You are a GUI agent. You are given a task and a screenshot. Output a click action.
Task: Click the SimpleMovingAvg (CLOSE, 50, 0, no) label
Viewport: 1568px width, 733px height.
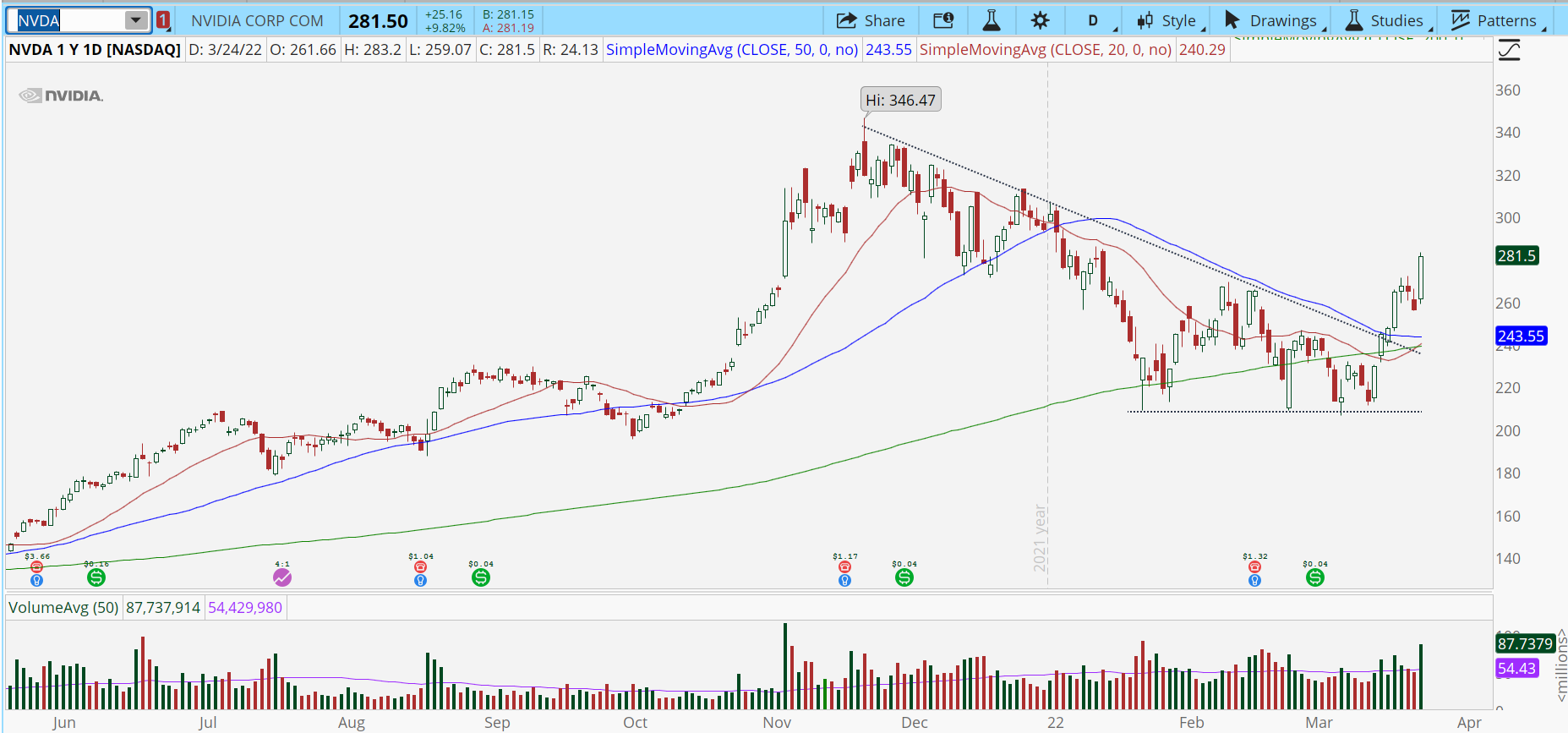click(x=732, y=50)
